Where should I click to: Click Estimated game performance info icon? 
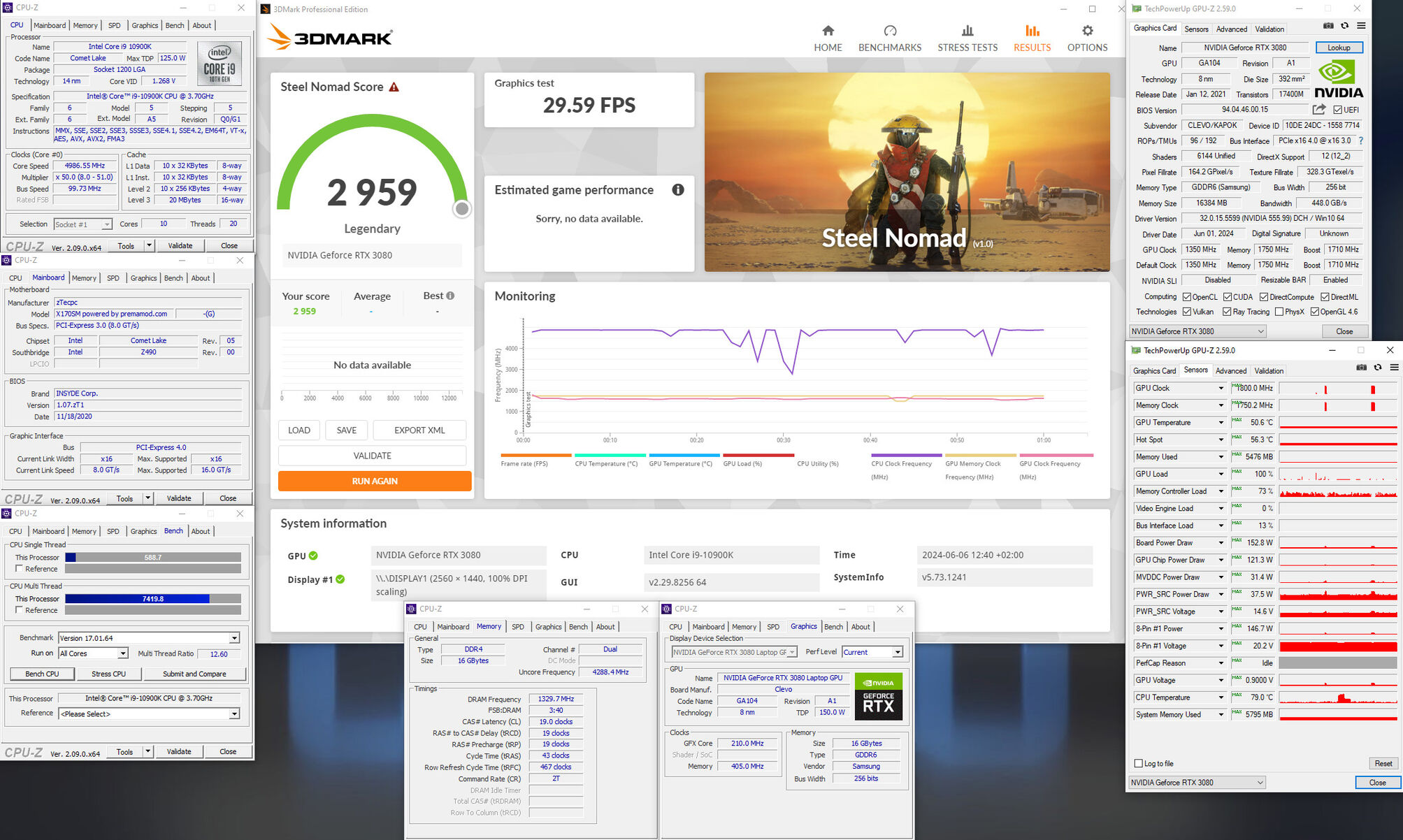677,190
